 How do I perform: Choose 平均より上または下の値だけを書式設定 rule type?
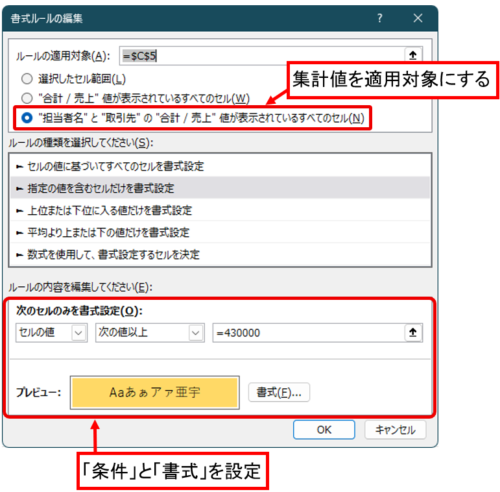point(220,232)
